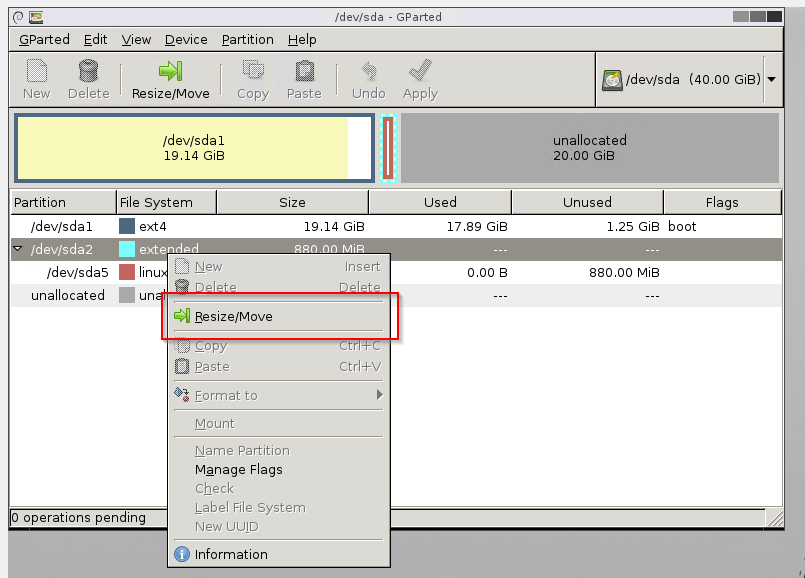Click the Used column header

coord(440,202)
